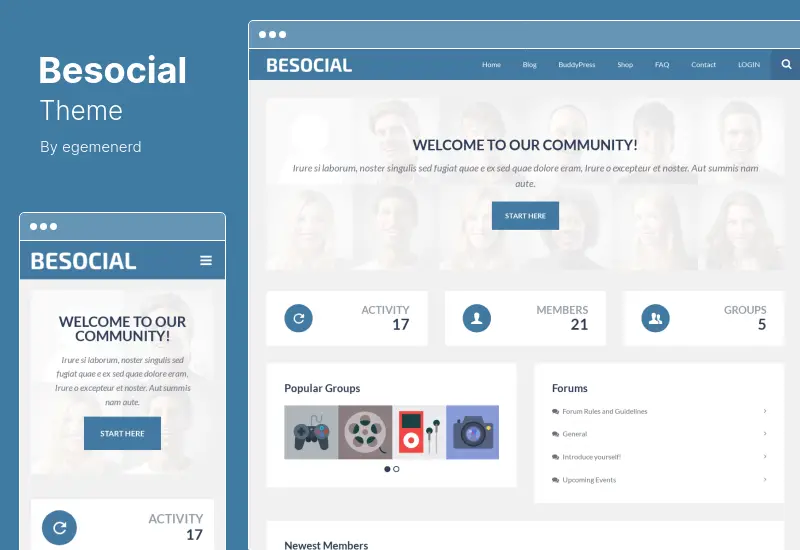Open the FAQ menu item
Viewport: 800px width, 550px height.
click(x=662, y=65)
